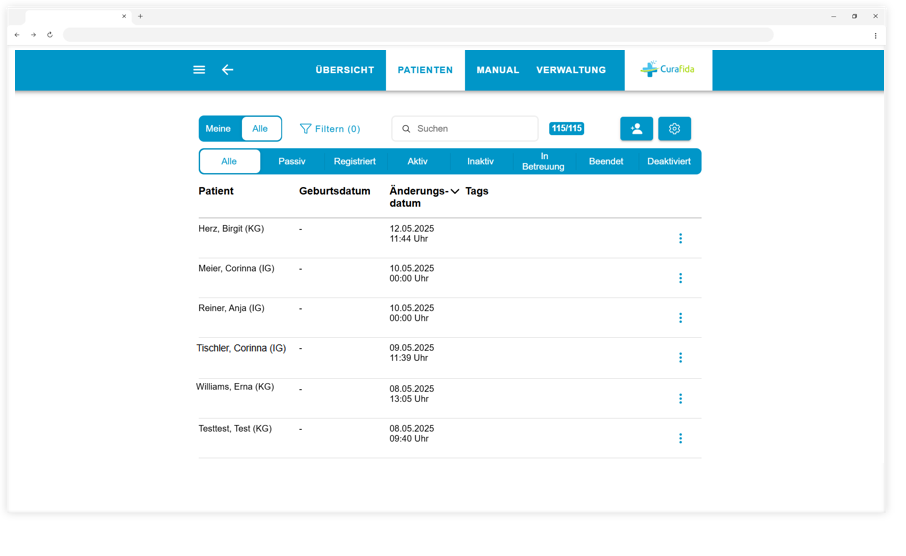Click the filter funnel icon
The height and width of the screenshot is (556, 906).
click(x=306, y=129)
